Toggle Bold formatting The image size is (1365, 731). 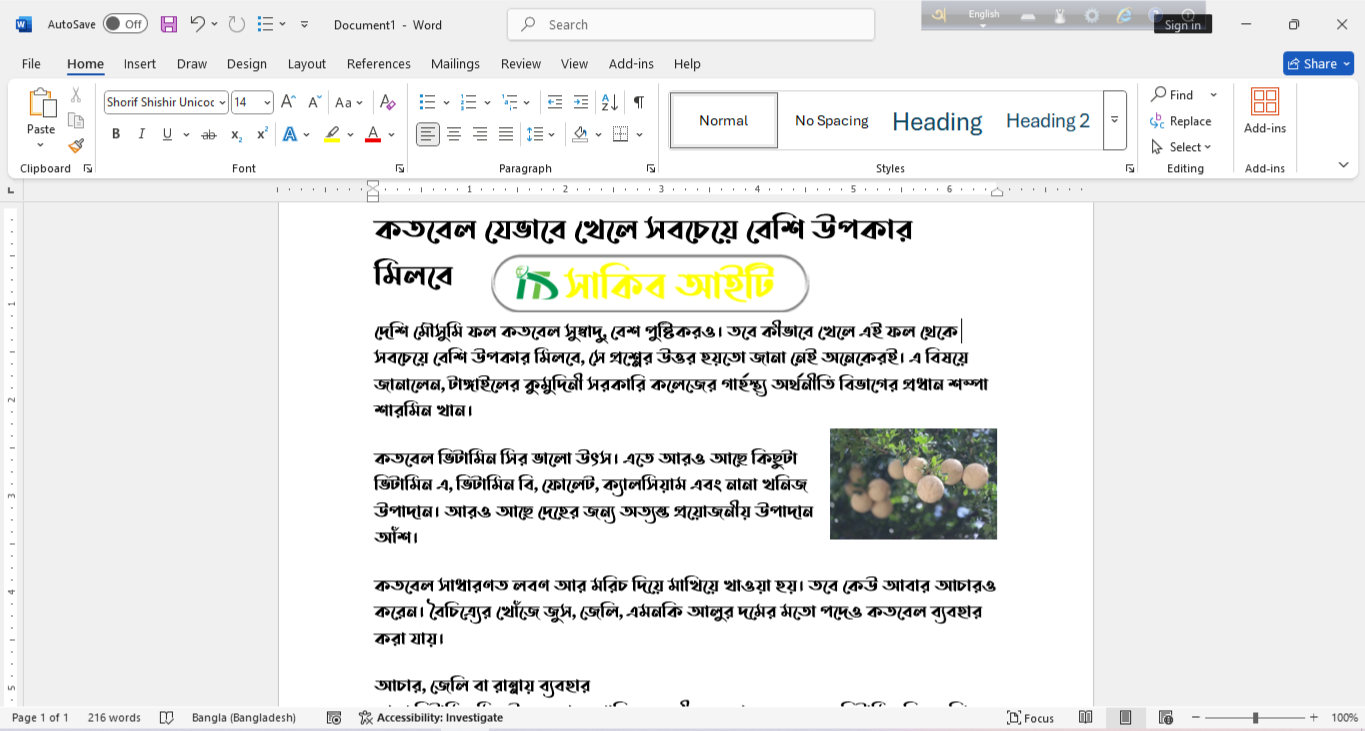coord(116,134)
